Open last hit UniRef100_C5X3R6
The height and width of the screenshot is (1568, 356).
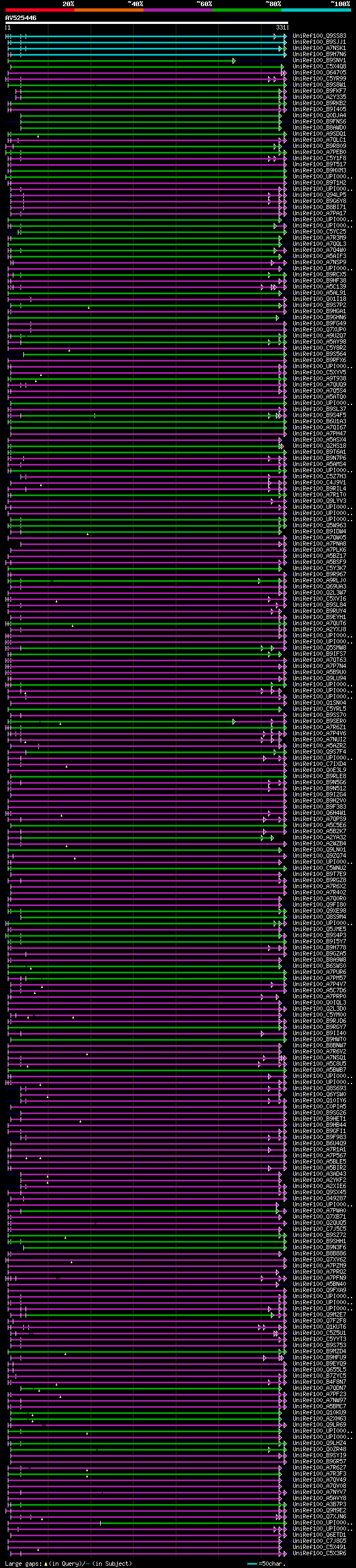[319, 1553]
